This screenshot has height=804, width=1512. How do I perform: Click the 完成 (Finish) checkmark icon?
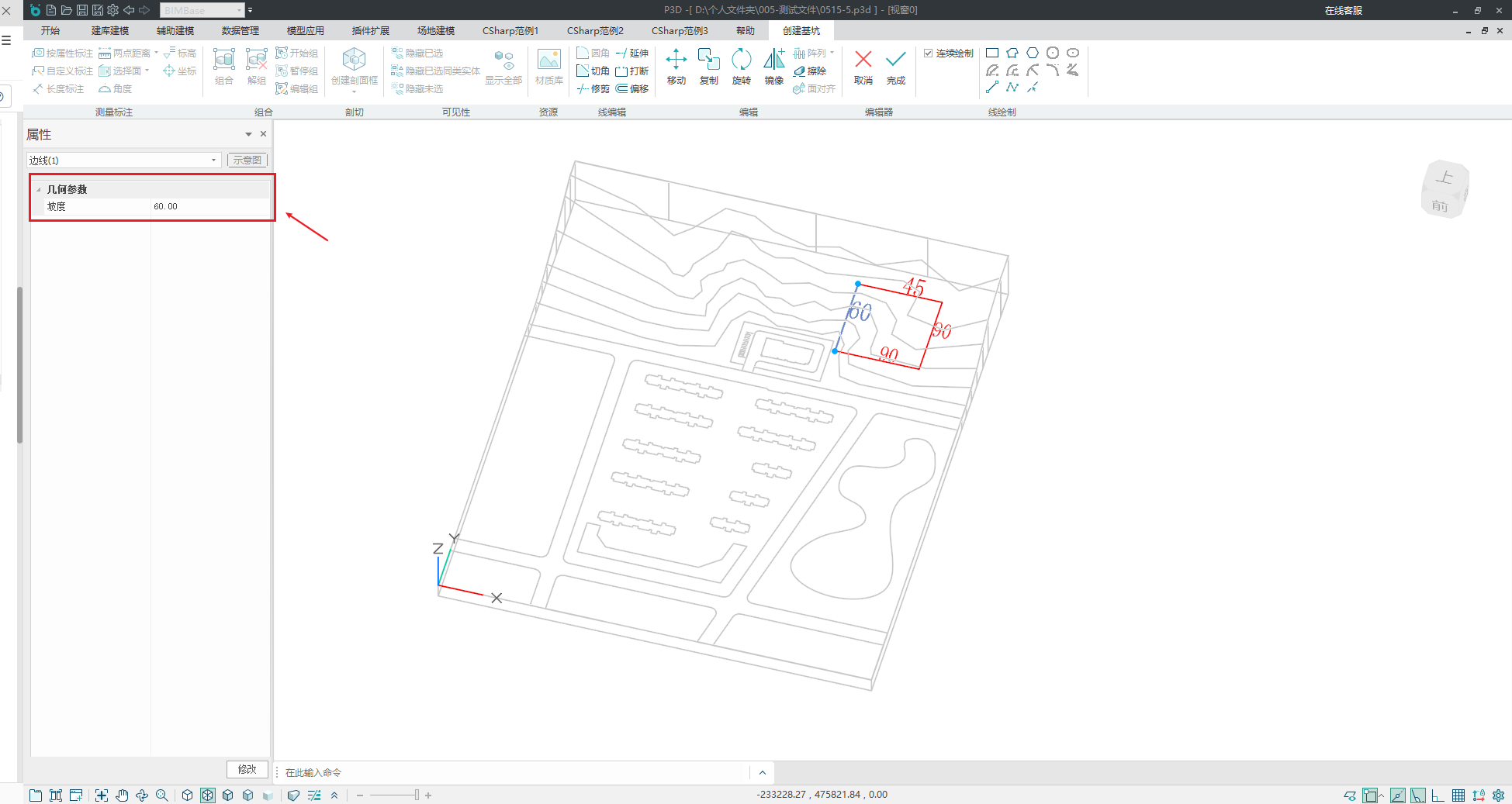[895, 66]
